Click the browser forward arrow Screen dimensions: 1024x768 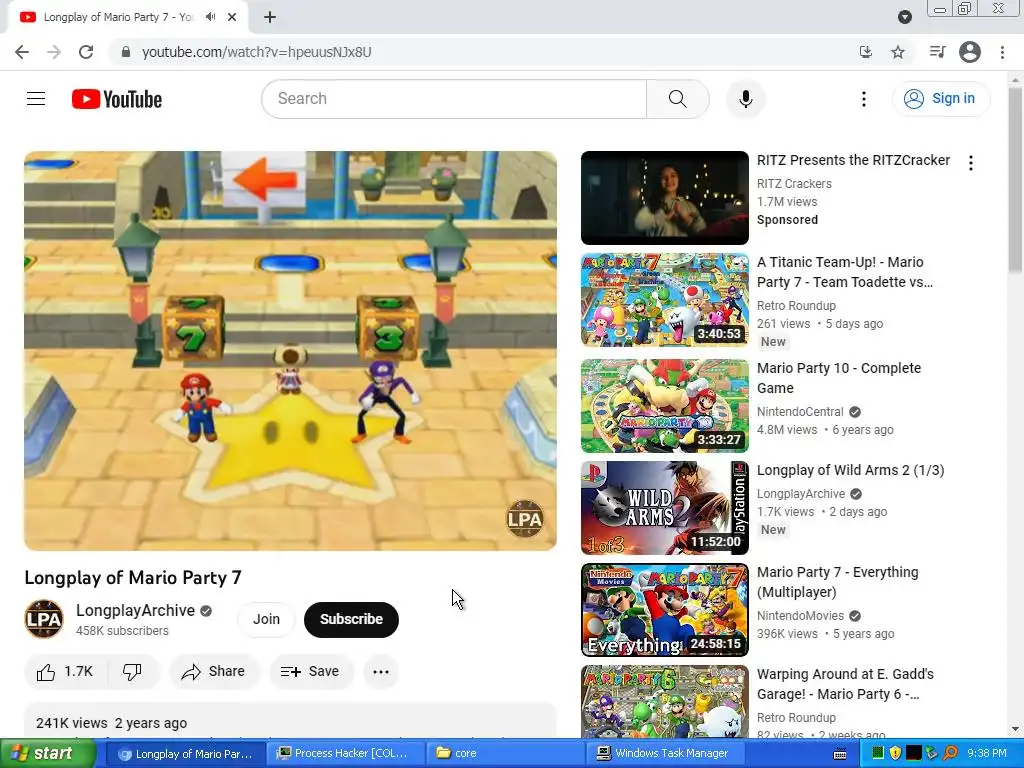(x=54, y=52)
